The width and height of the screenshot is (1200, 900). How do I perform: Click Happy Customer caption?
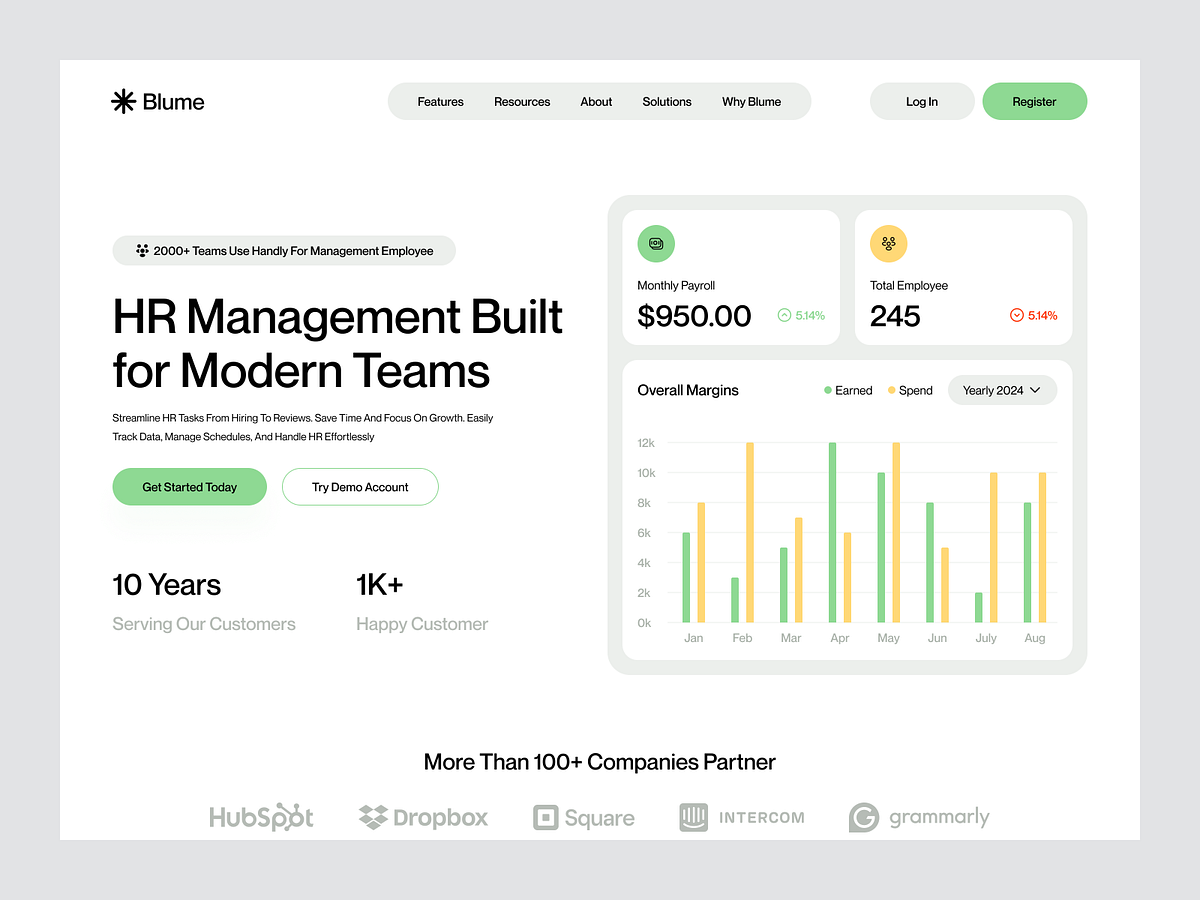tap(422, 624)
